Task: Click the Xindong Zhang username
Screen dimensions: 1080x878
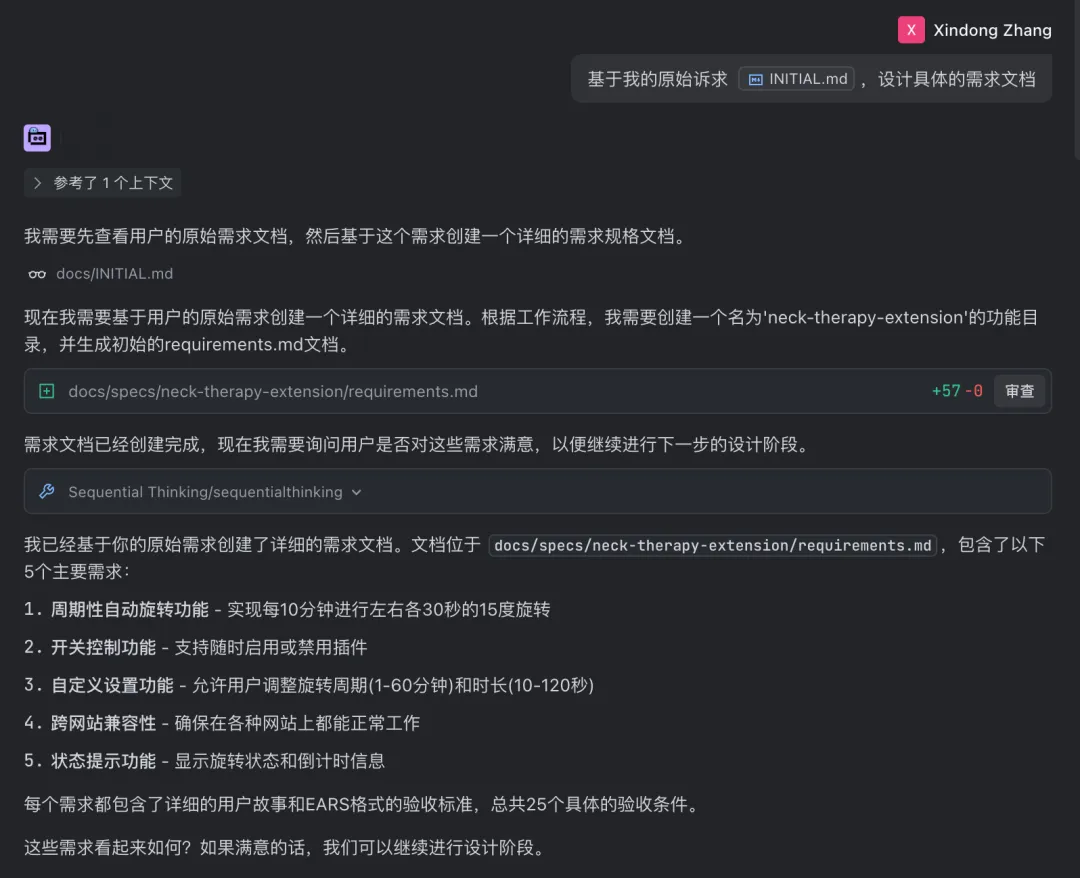Action: pyautogui.click(x=992, y=30)
